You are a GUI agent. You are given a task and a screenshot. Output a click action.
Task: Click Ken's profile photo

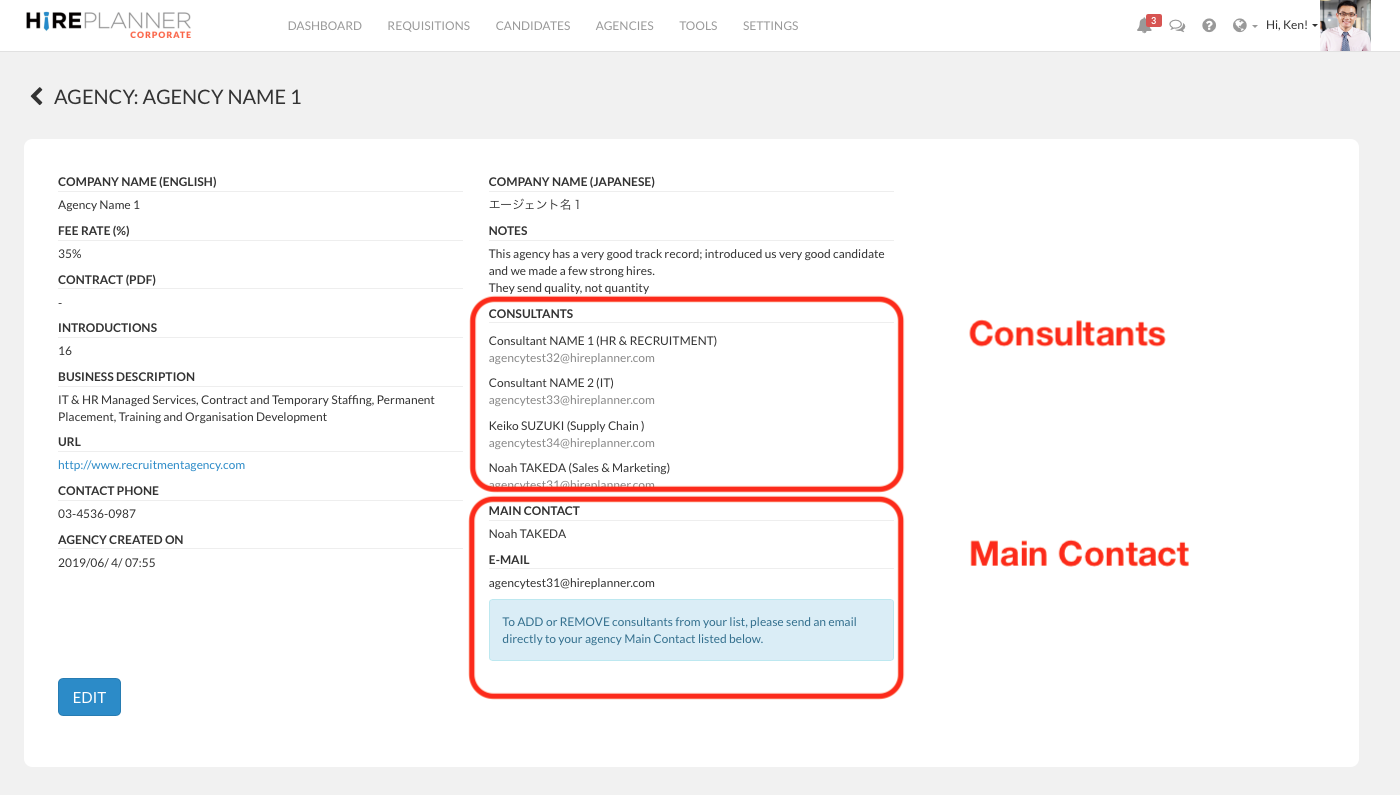click(x=1344, y=26)
